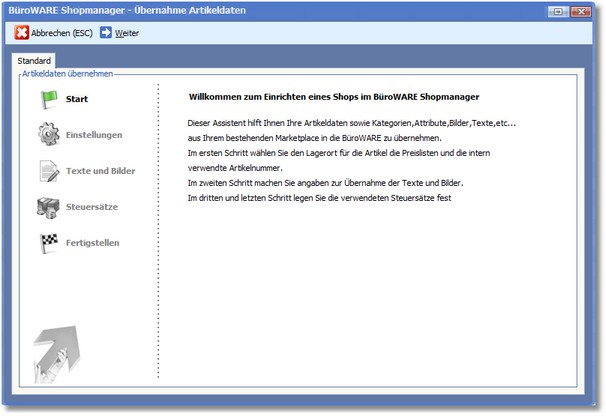Click the document pen Texte und Bilder icon
Image resolution: width=606 pixels, height=416 pixels.
(49, 171)
